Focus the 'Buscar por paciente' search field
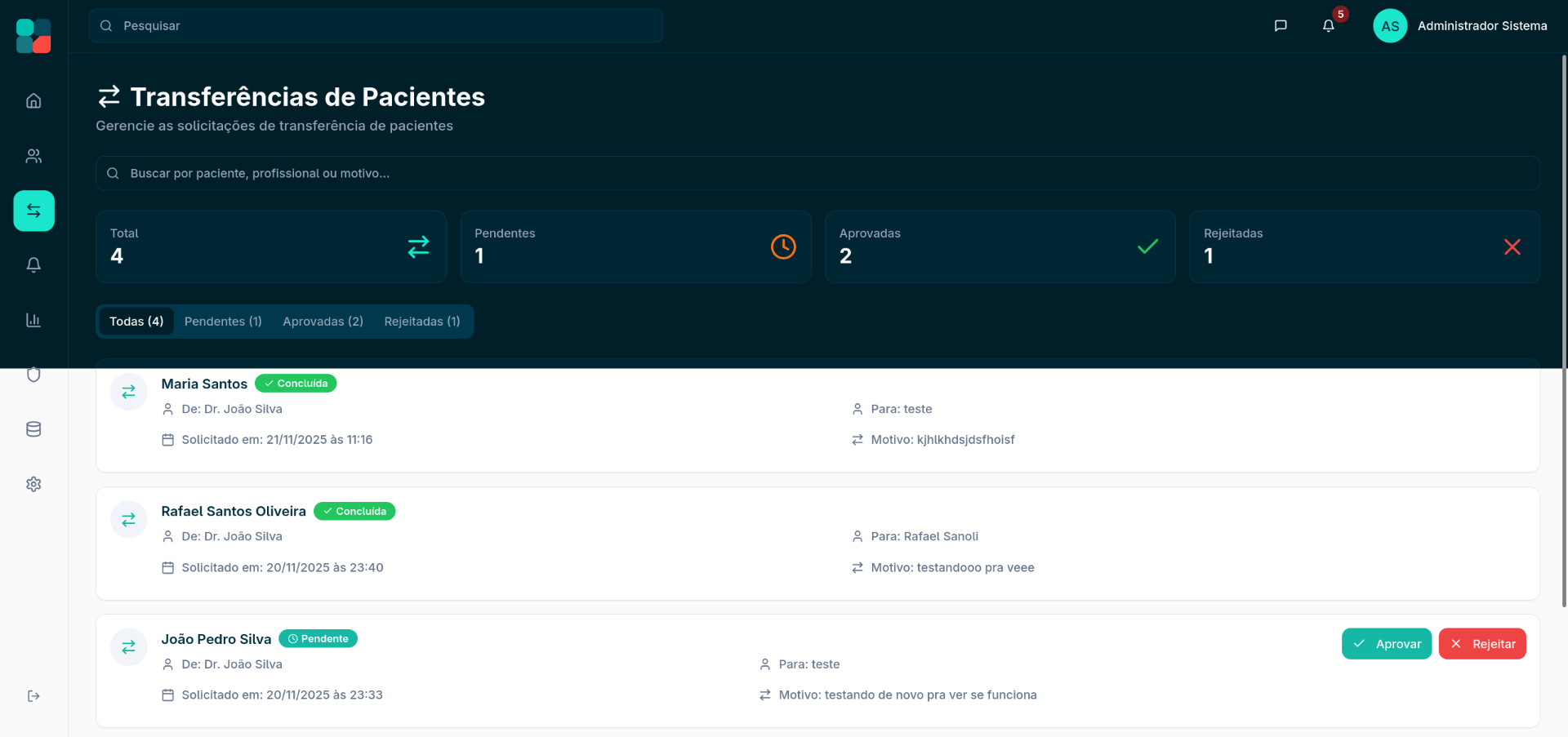 coord(817,173)
